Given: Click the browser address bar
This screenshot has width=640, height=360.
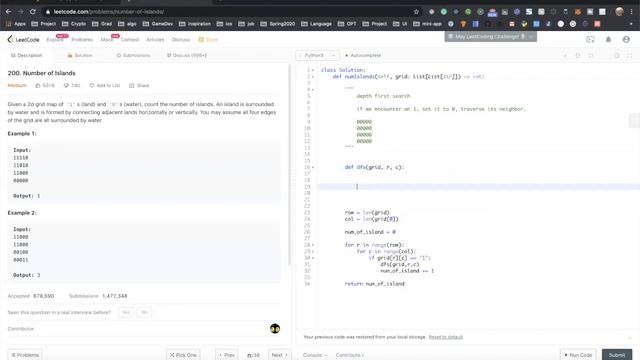Looking at the screenshot, I should (229, 12).
